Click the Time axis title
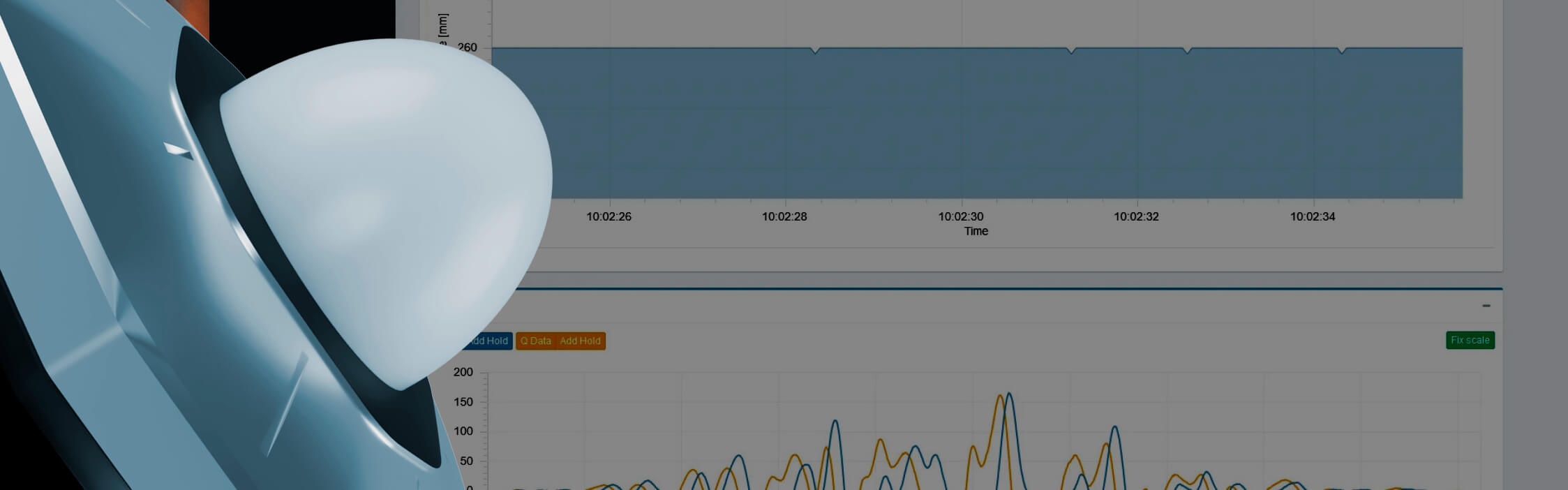The width and height of the screenshot is (1568, 490). [976, 231]
